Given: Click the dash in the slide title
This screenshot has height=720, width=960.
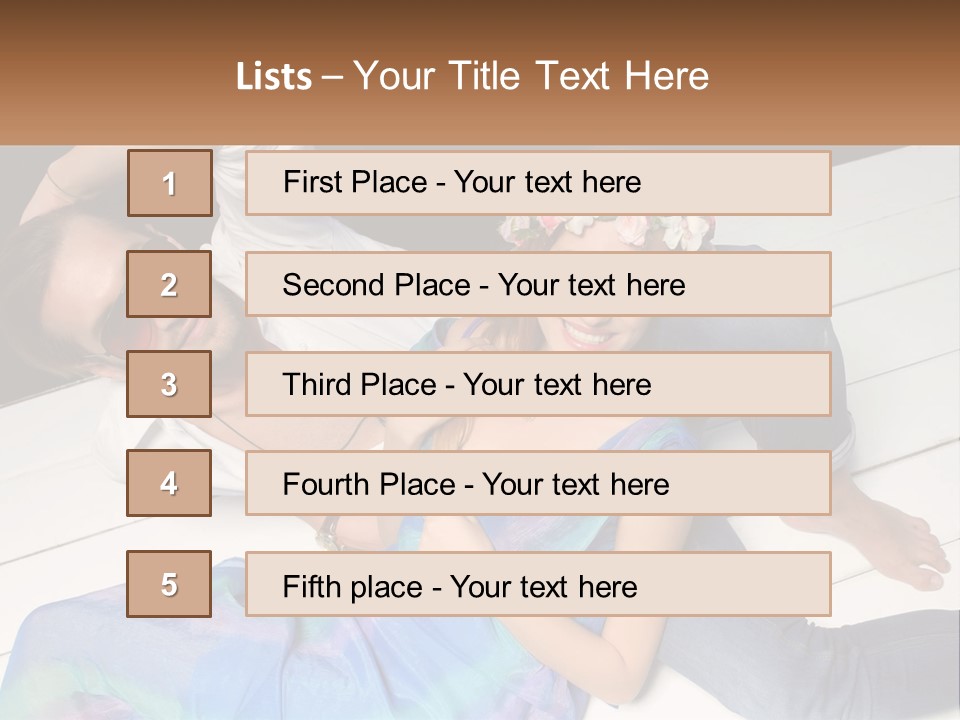Looking at the screenshot, I should coord(333,76).
